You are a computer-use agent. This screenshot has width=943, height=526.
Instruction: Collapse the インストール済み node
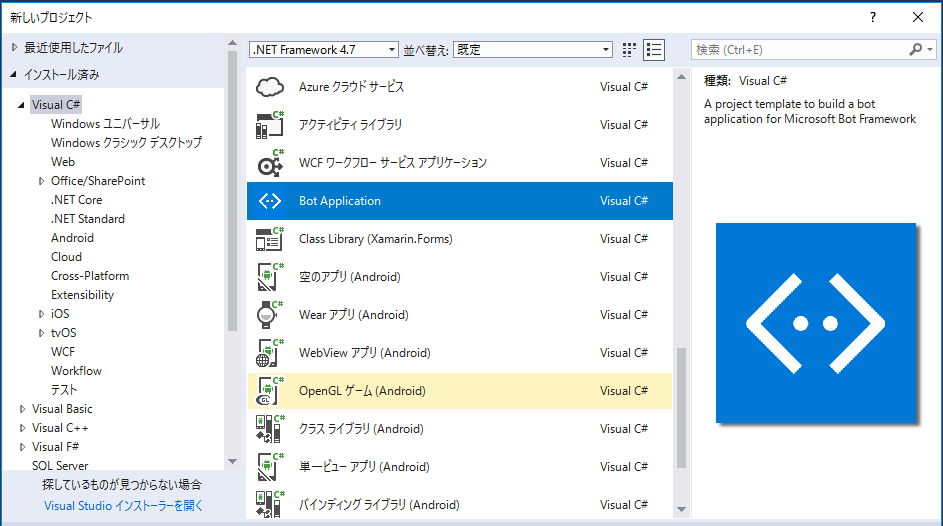click(x=14, y=75)
